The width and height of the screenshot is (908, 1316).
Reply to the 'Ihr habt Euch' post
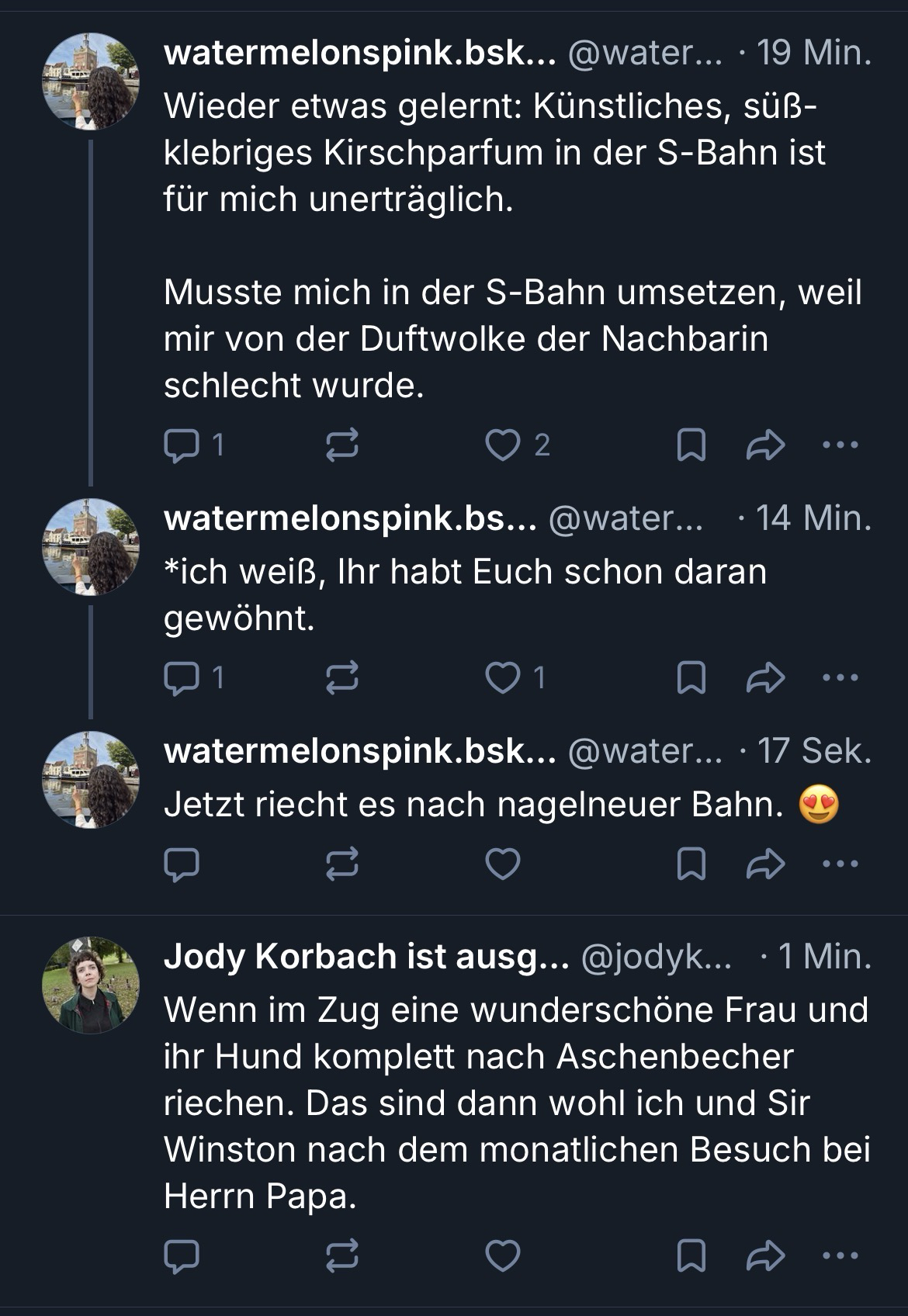pyautogui.click(x=183, y=678)
